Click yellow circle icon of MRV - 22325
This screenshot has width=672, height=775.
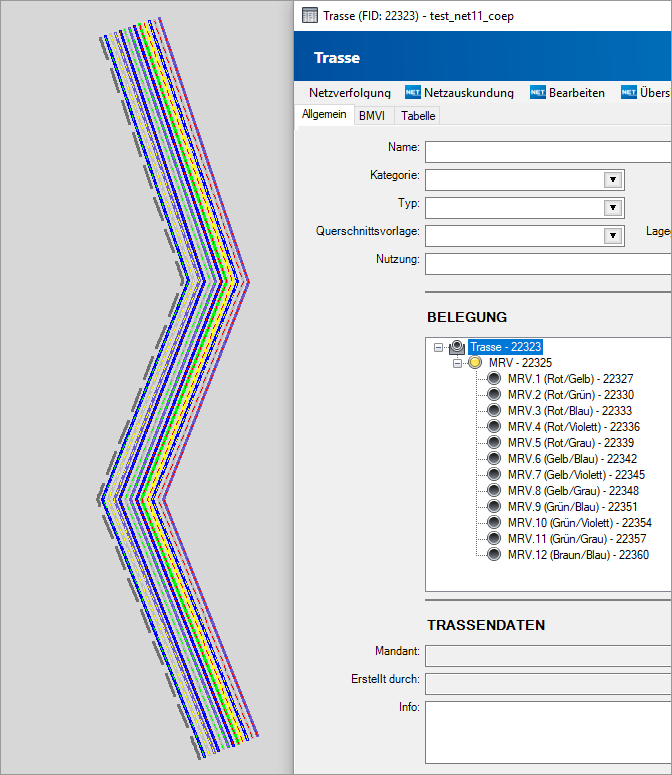pyautogui.click(x=475, y=363)
